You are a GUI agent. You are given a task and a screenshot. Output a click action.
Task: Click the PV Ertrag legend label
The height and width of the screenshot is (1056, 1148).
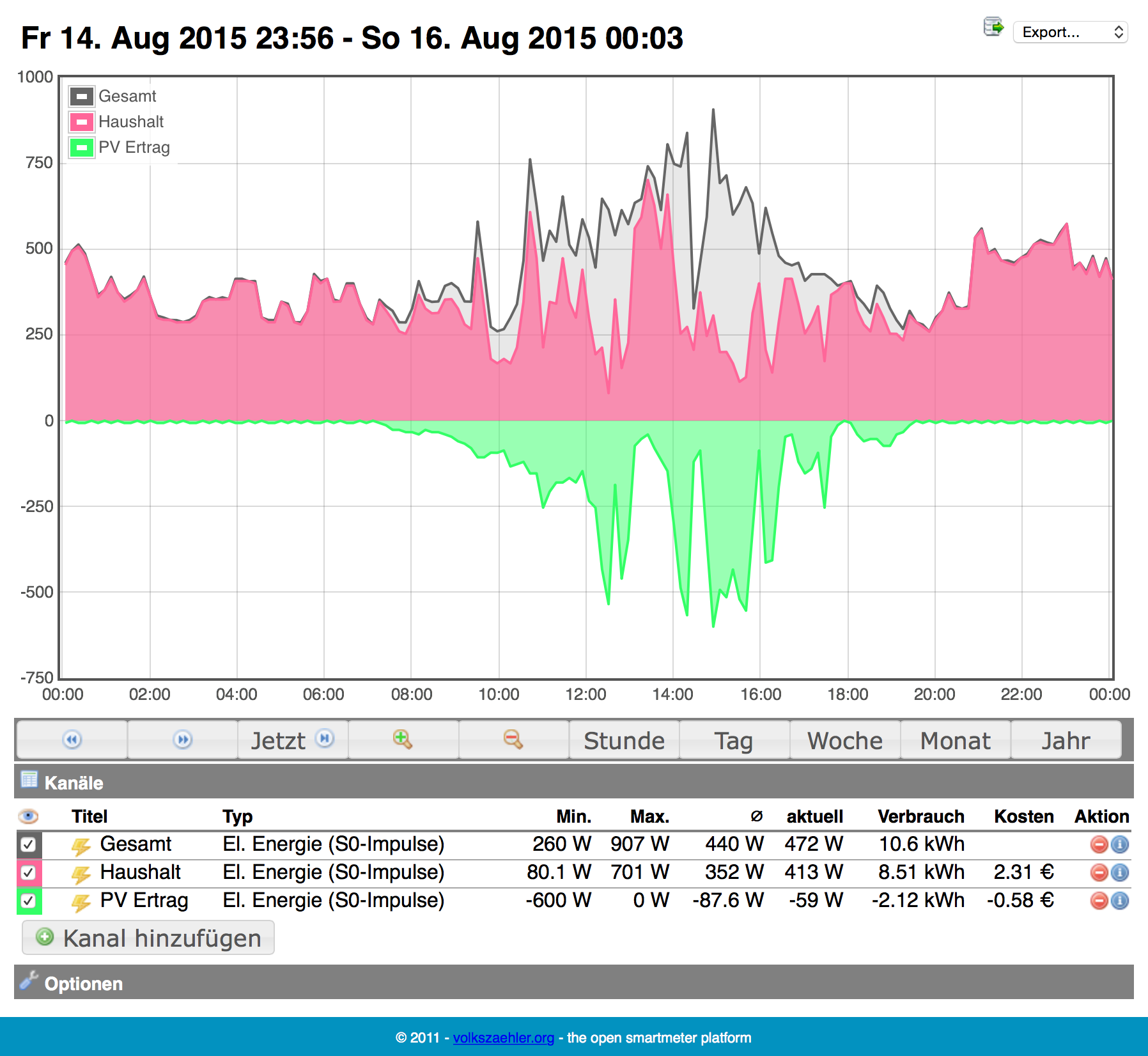coord(134,147)
